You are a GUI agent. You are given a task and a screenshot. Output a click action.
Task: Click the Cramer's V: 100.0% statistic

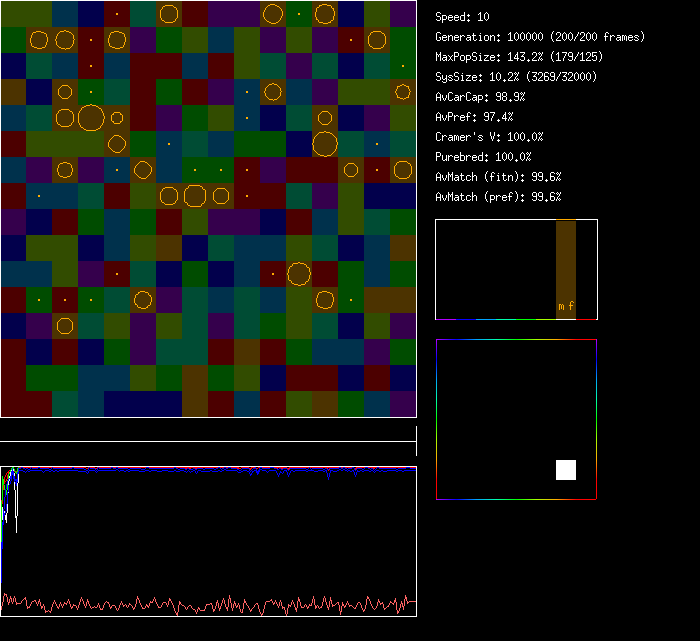[x=490, y=137]
